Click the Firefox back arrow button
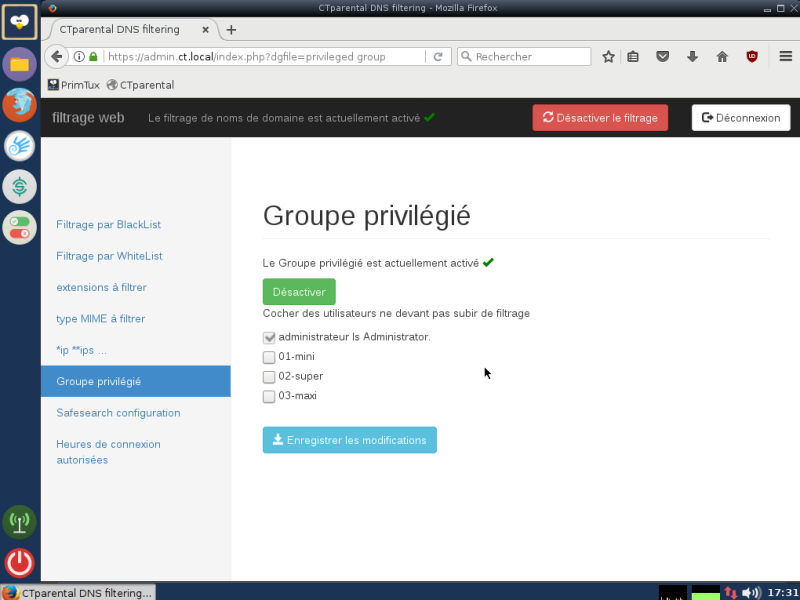800x600 pixels. (57, 57)
